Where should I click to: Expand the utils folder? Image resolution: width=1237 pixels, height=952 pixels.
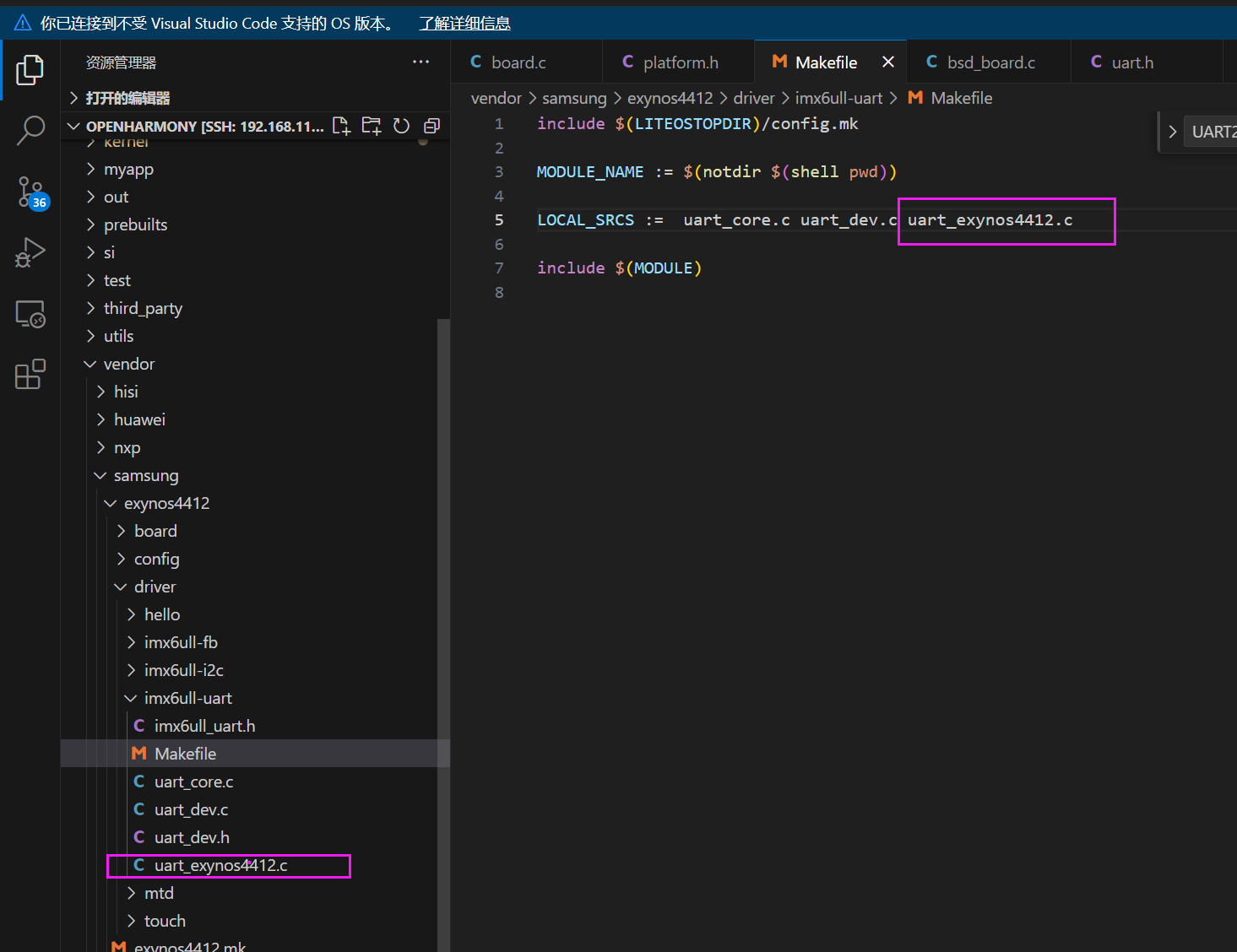(255, 336)
